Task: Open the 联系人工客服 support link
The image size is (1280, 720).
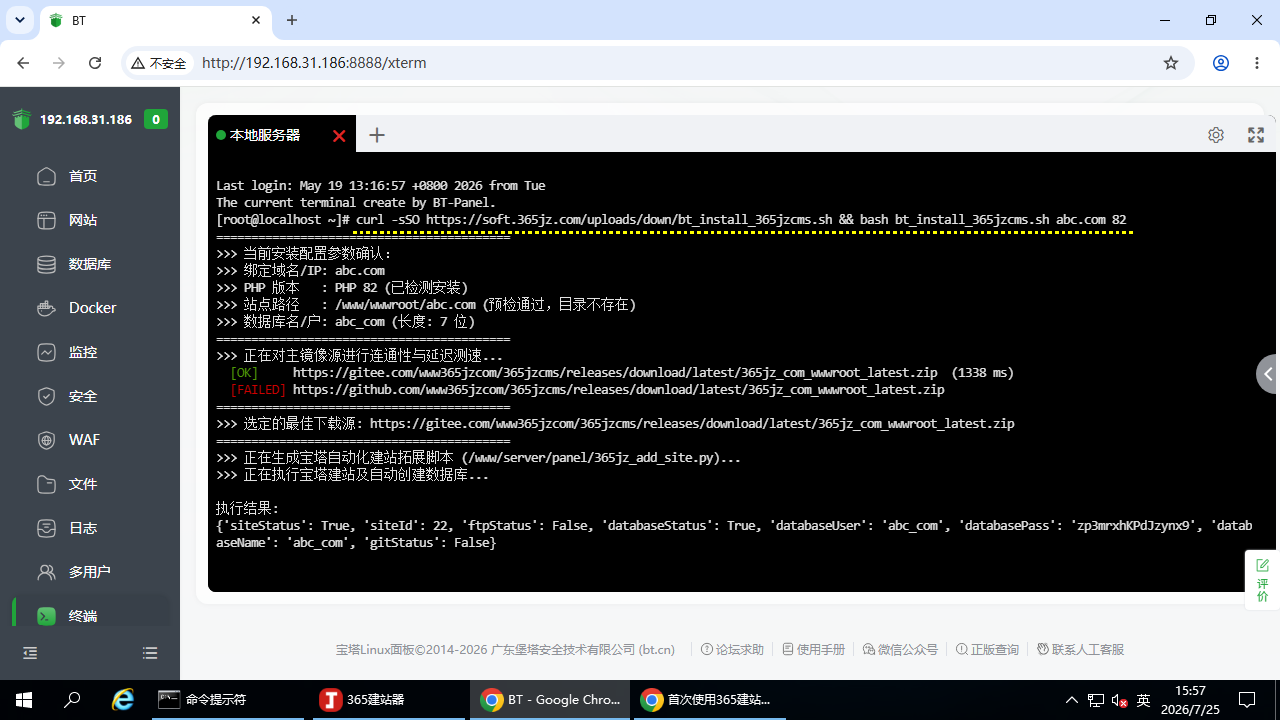Action: coord(1081,650)
